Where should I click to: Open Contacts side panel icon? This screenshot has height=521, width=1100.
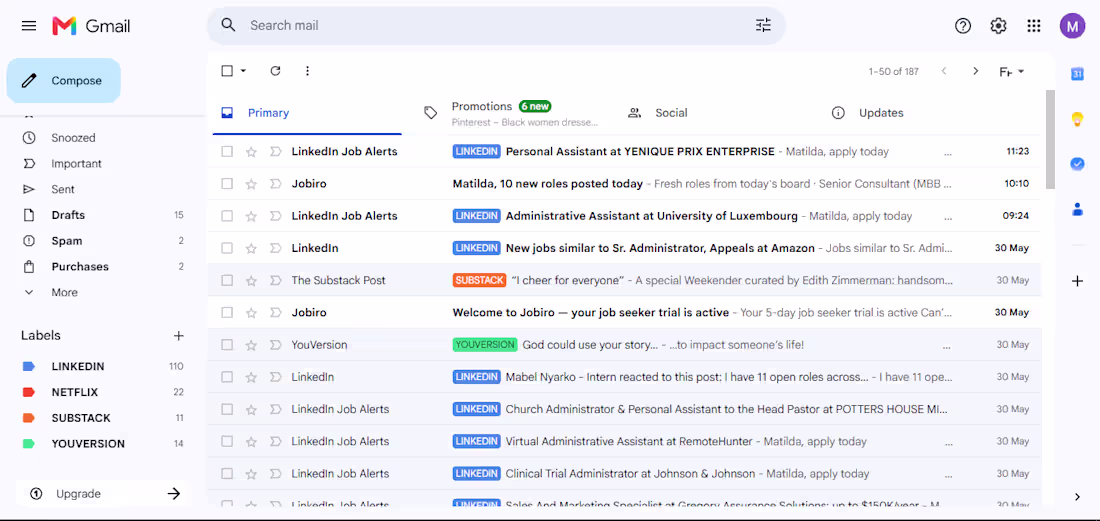coord(1078,209)
